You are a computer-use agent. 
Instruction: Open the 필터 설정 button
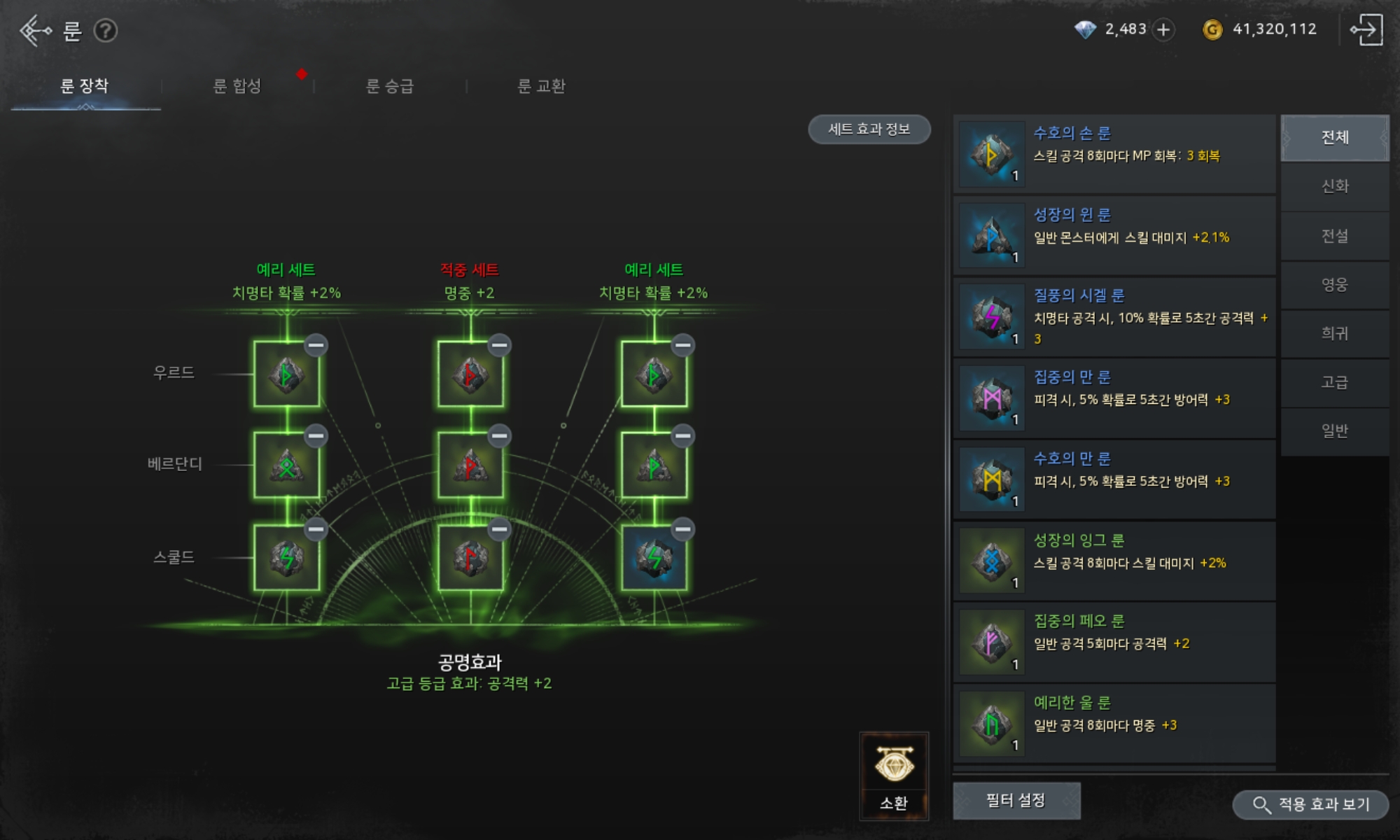pyautogui.click(x=1016, y=800)
